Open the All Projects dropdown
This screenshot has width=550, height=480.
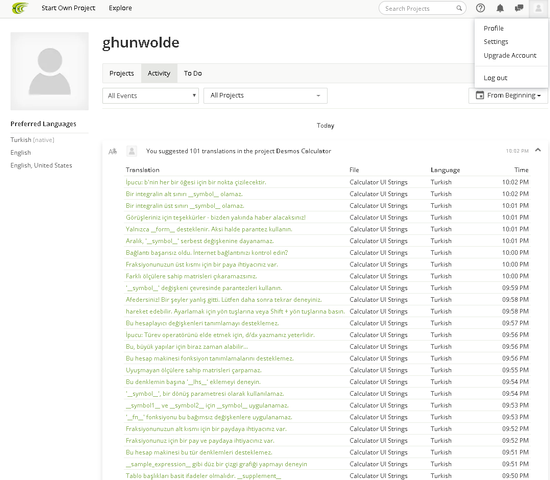click(x=266, y=96)
